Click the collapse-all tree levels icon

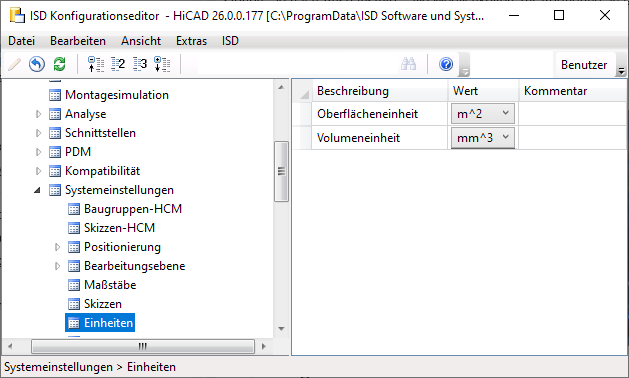[x=95, y=64]
